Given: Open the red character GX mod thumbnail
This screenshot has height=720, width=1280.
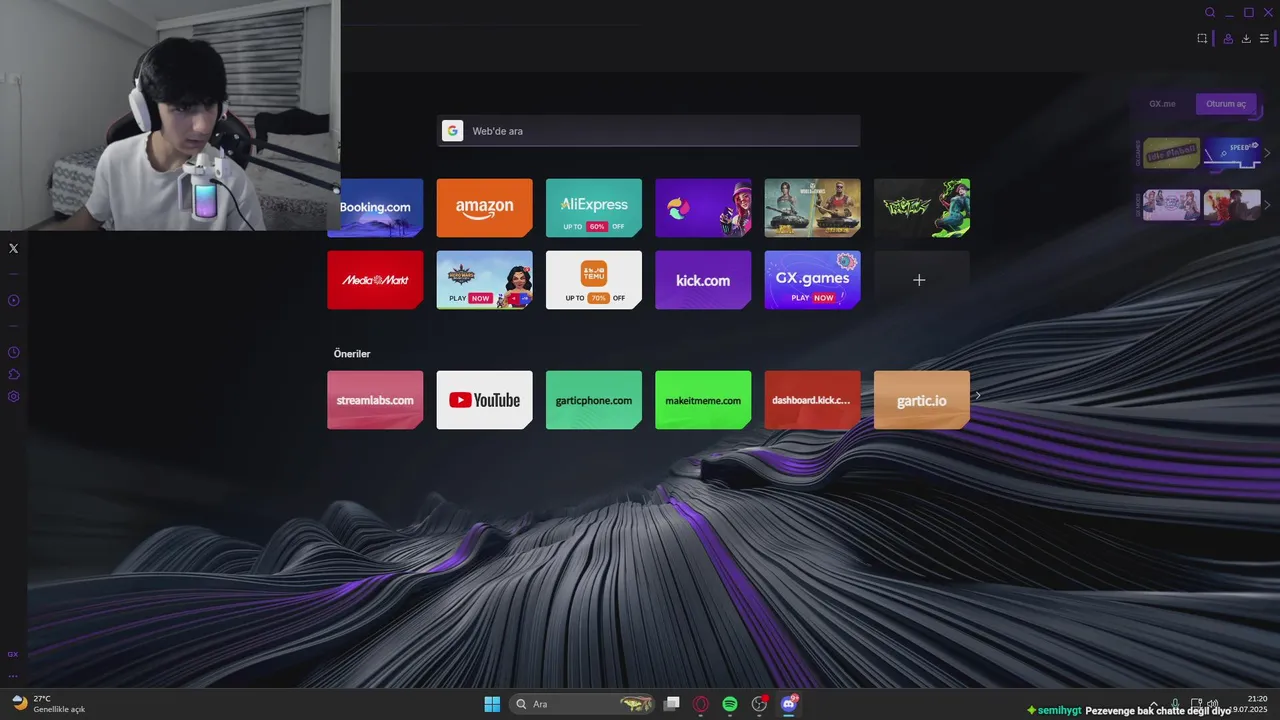Looking at the screenshot, I should tap(1233, 205).
